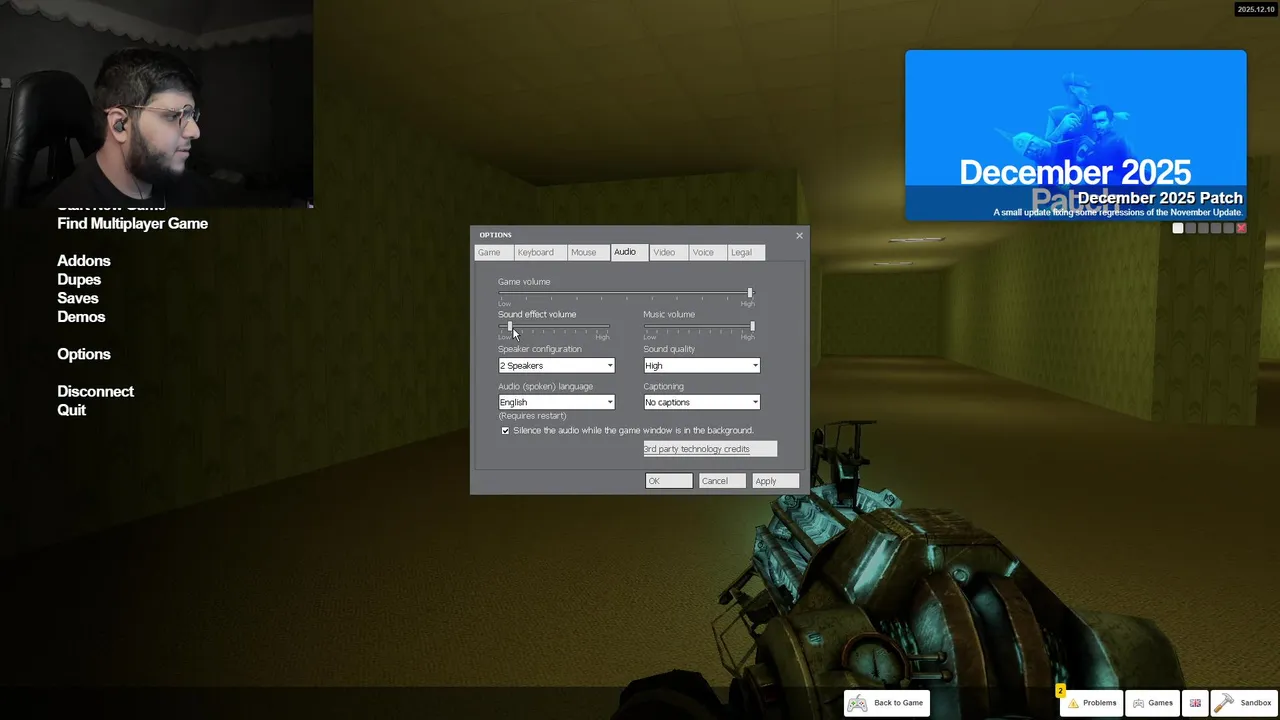Open the Captioning dropdown

(701, 402)
